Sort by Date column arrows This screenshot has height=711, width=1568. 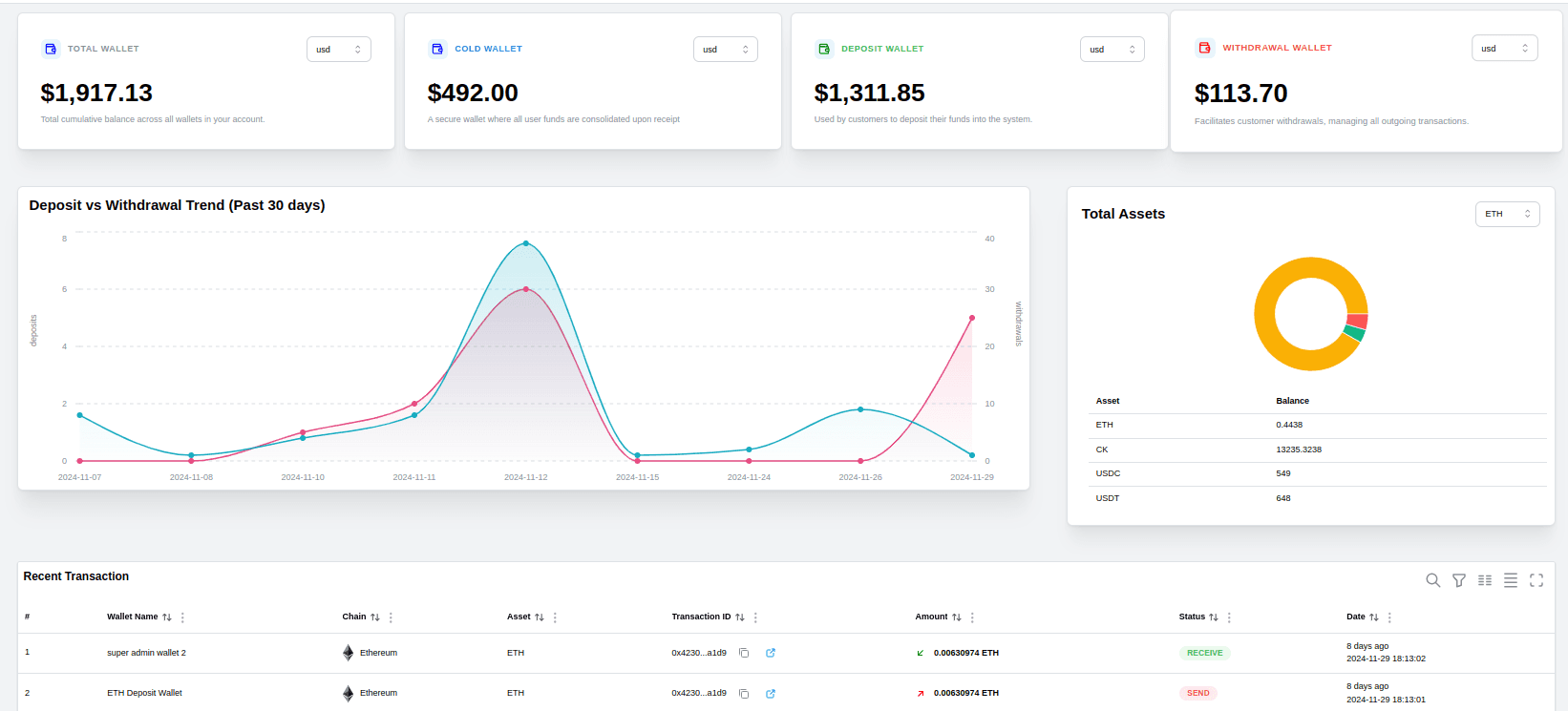pyautogui.click(x=1373, y=617)
